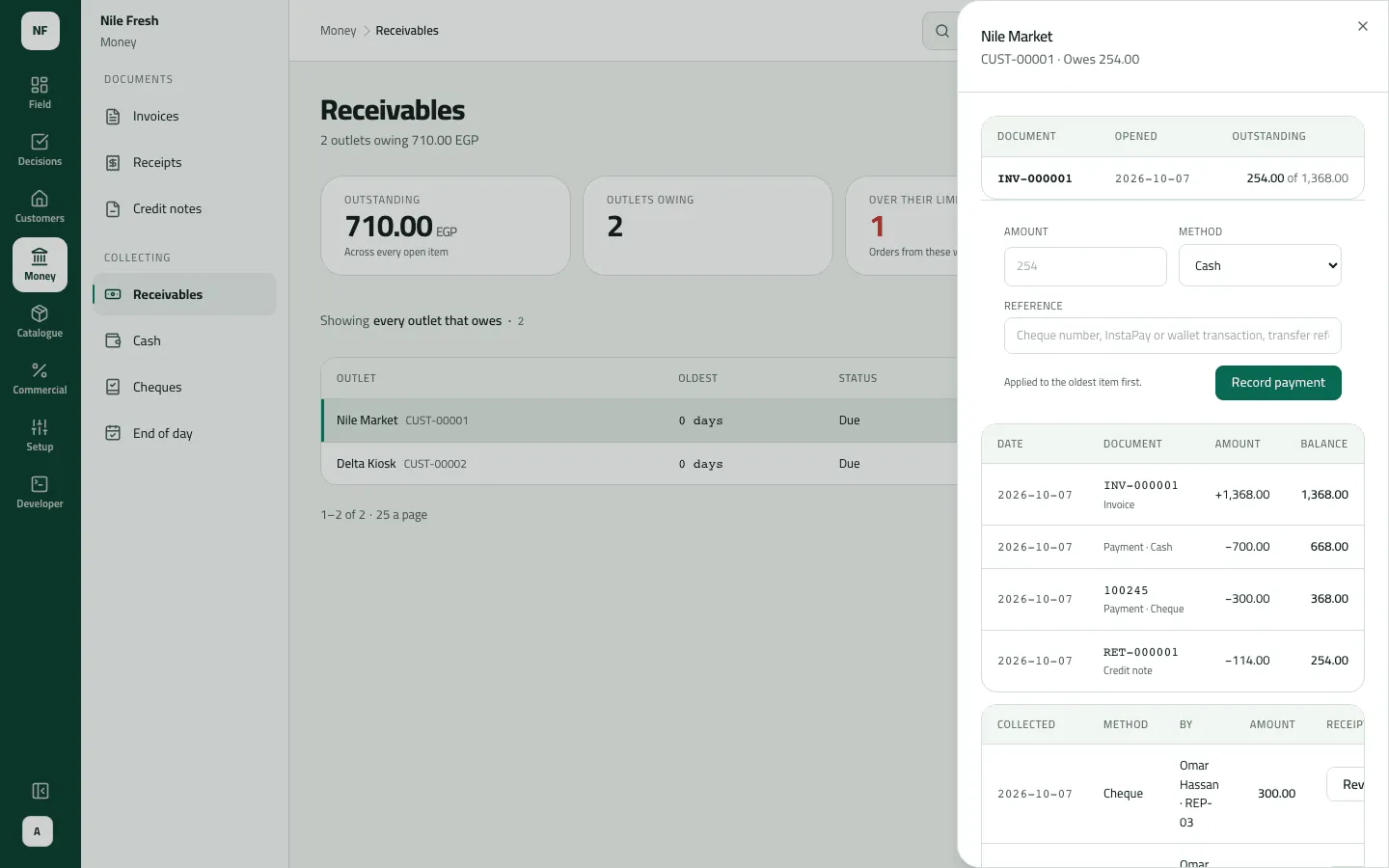This screenshot has height=868, width=1389.
Task: Click the Outlet column header
Action: [356, 378]
